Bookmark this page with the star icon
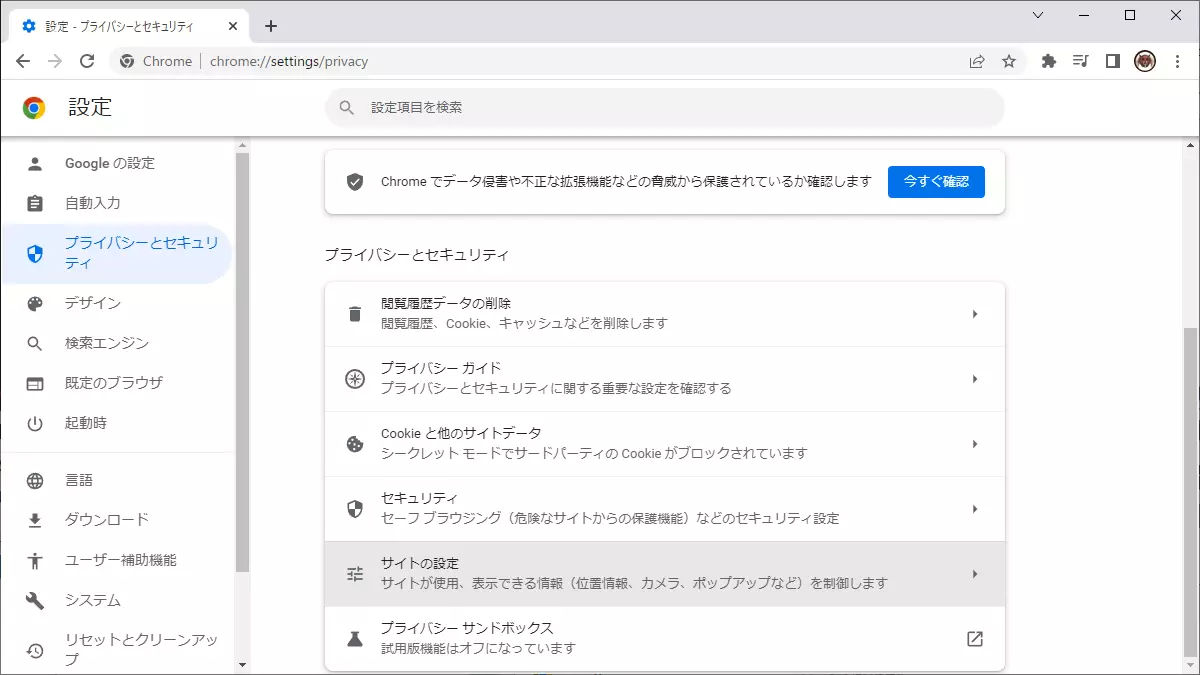The width and height of the screenshot is (1200, 675). pyautogui.click(x=1009, y=61)
